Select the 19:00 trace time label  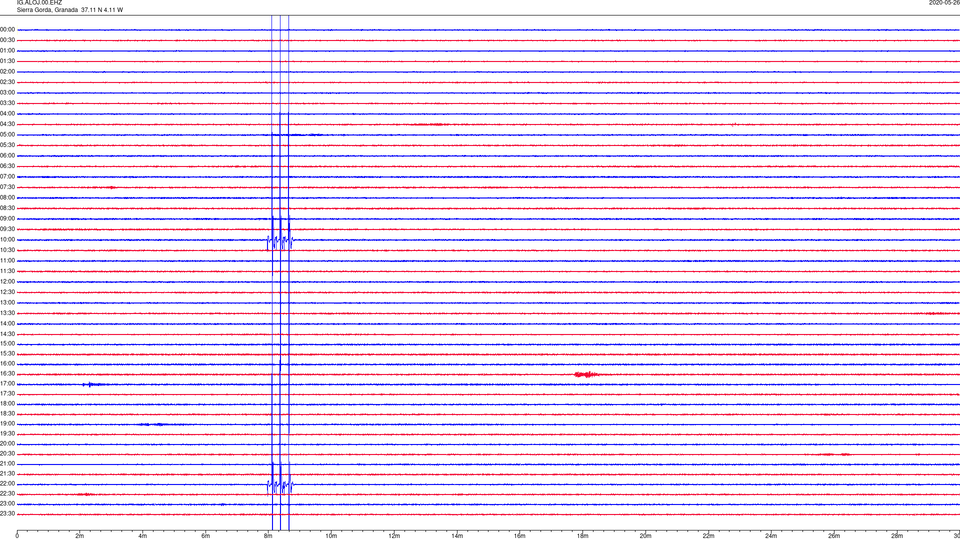click(7, 424)
